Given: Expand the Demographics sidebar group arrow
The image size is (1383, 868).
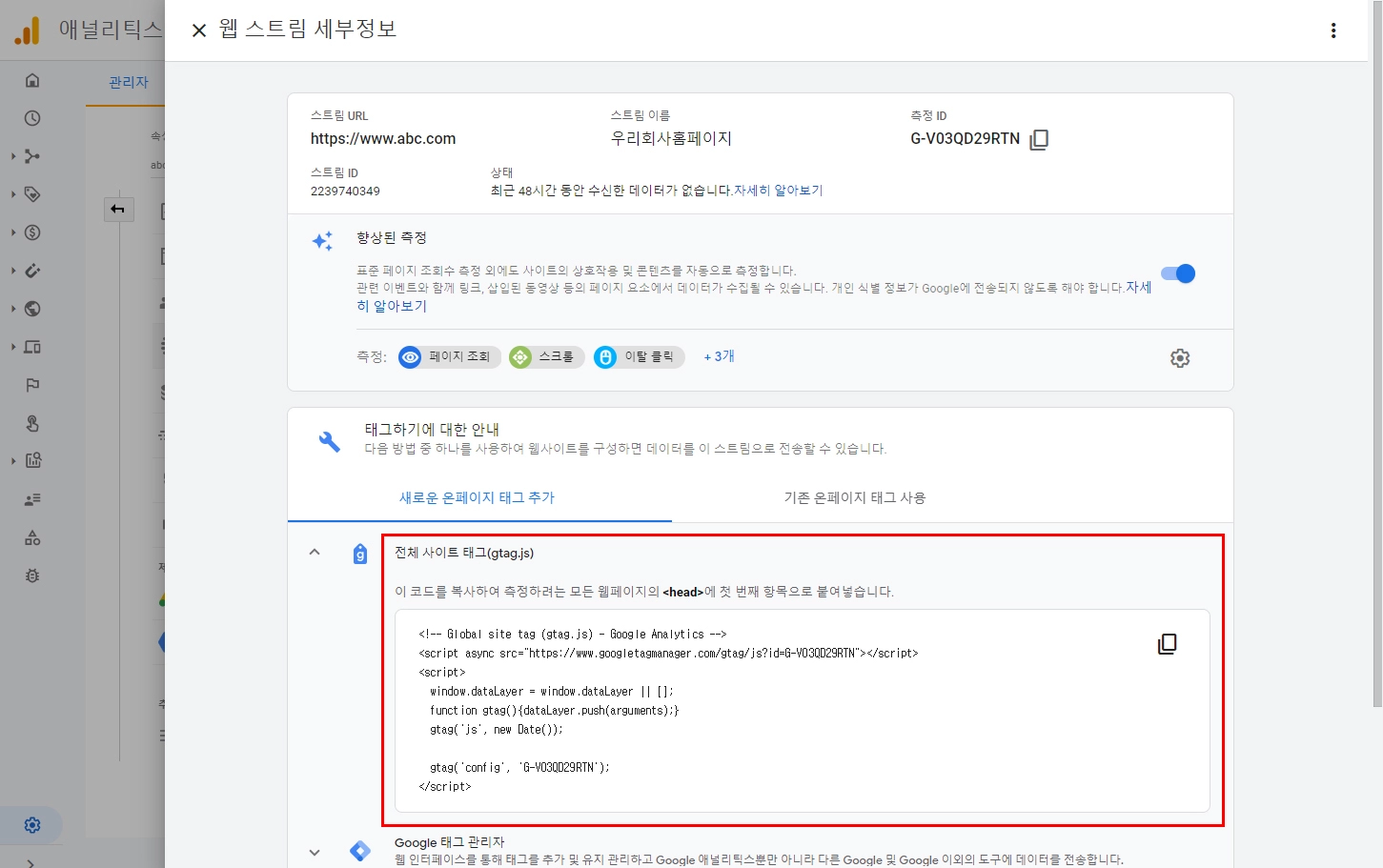Looking at the screenshot, I should point(13,309).
